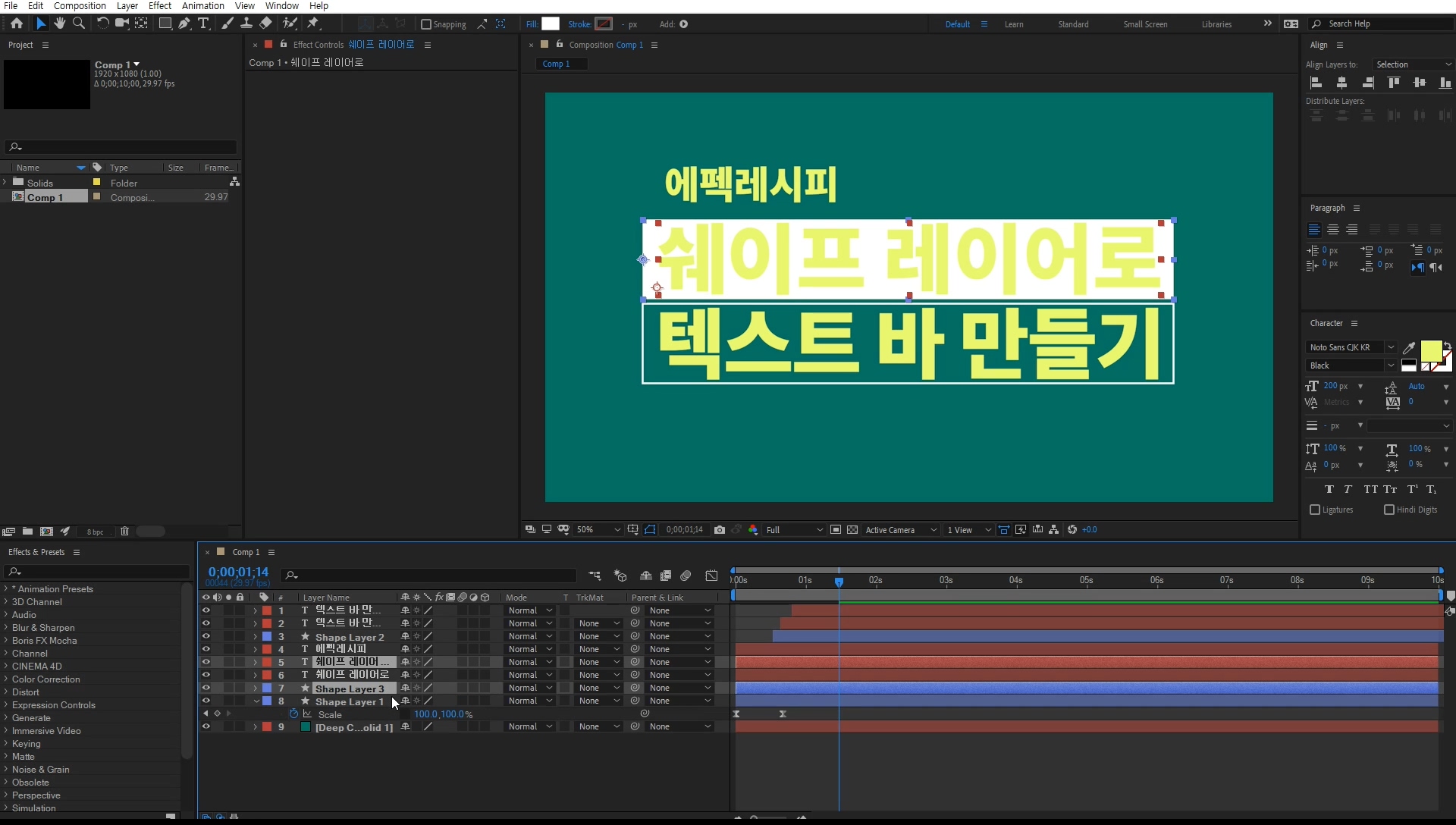
Task: Click center text paragraph alignment
Action: tap(1332, 230)
